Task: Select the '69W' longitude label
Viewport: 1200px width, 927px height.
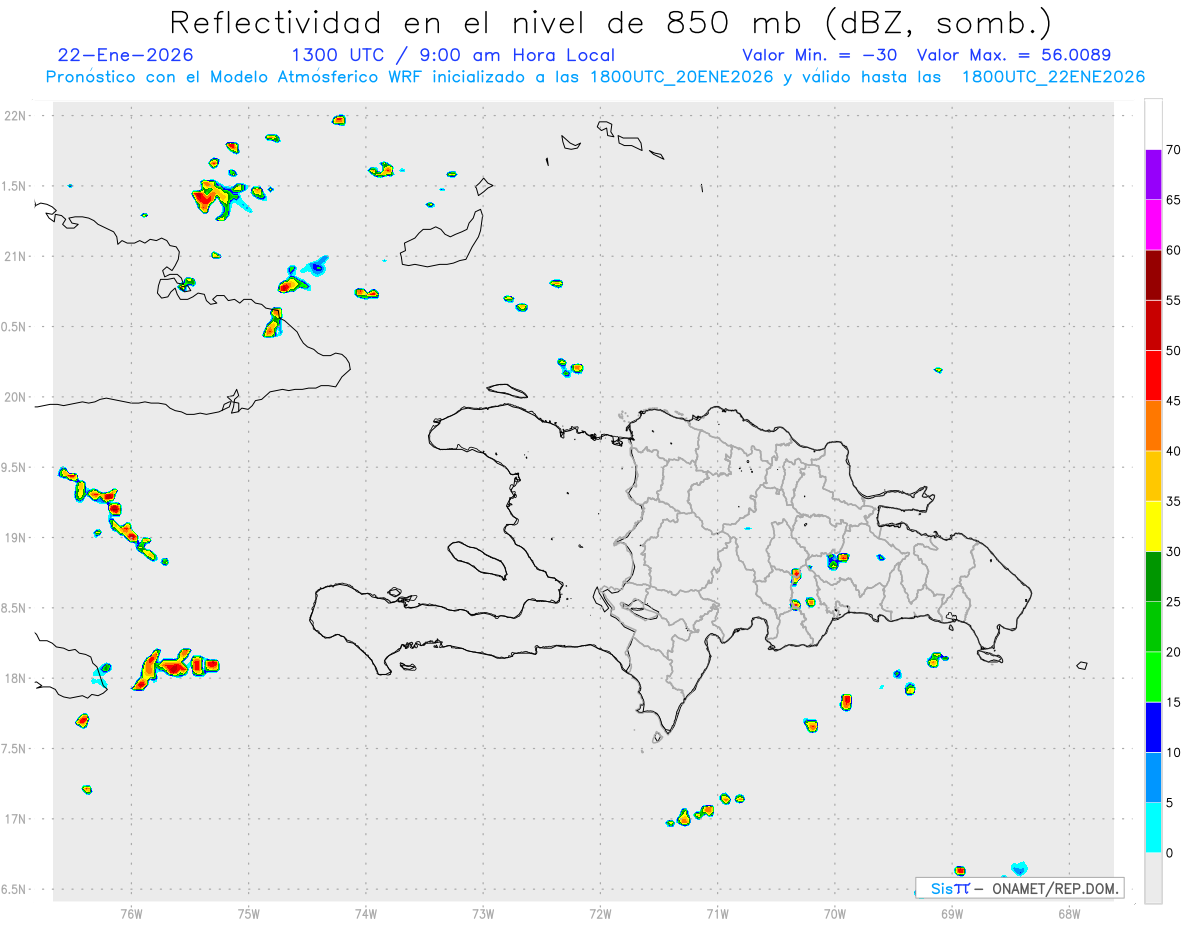Action: point(952,913)
